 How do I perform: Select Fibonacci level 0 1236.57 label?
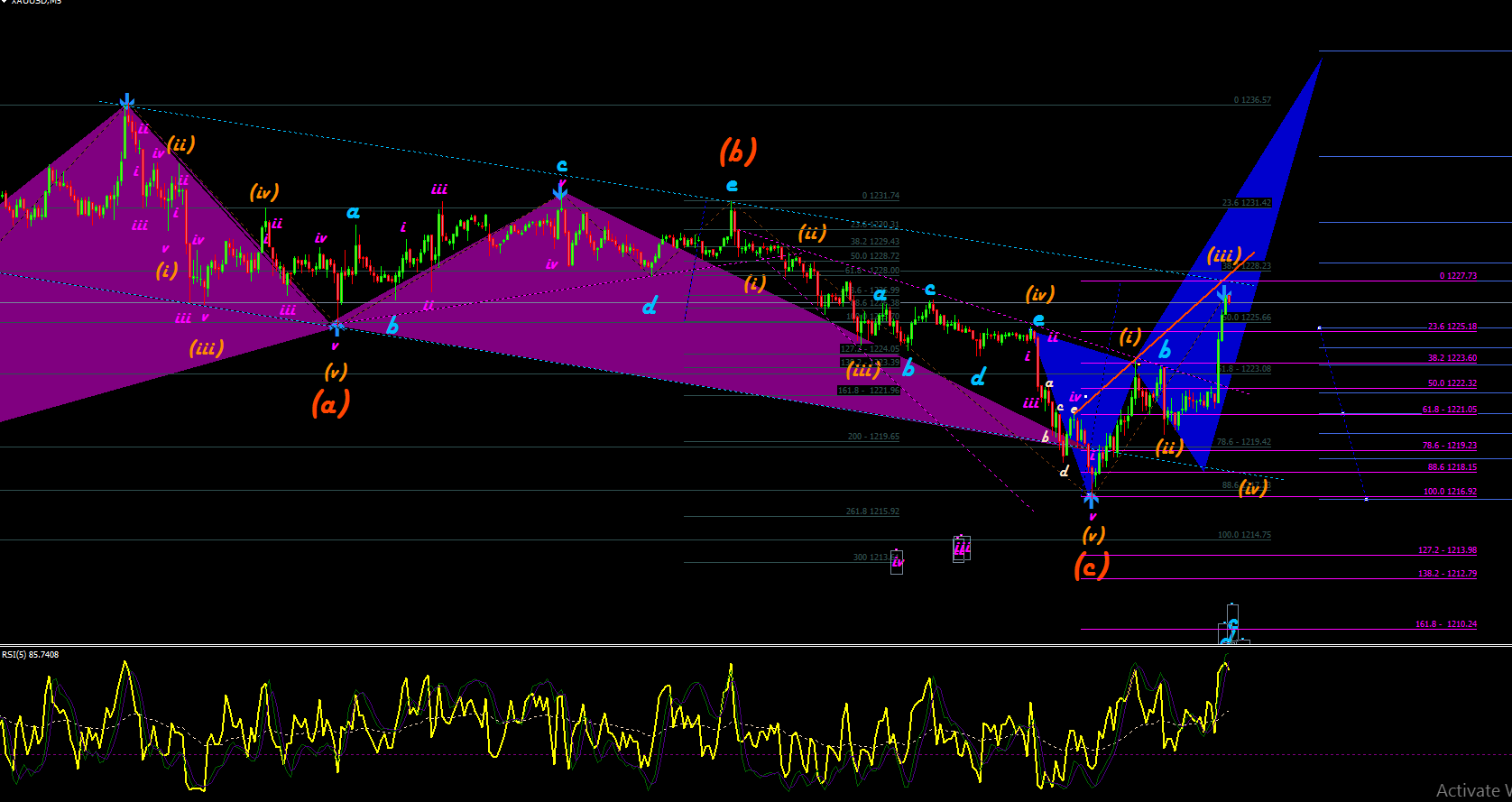point(1252,100)
